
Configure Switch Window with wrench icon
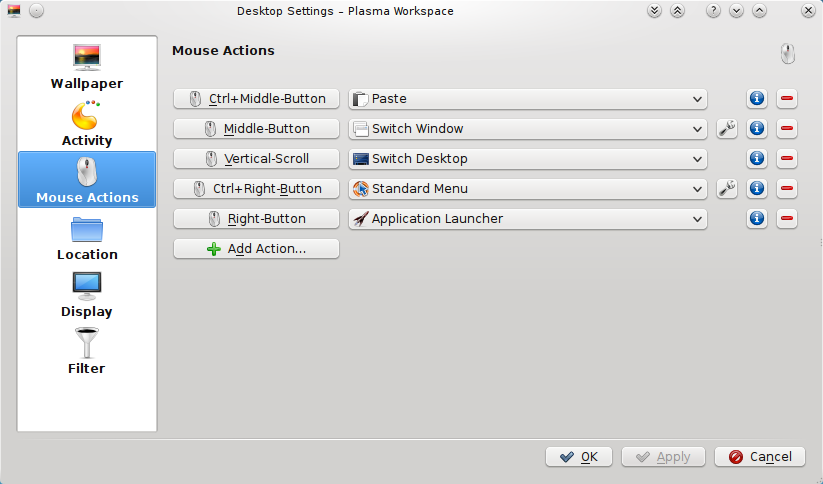point(727,129)
